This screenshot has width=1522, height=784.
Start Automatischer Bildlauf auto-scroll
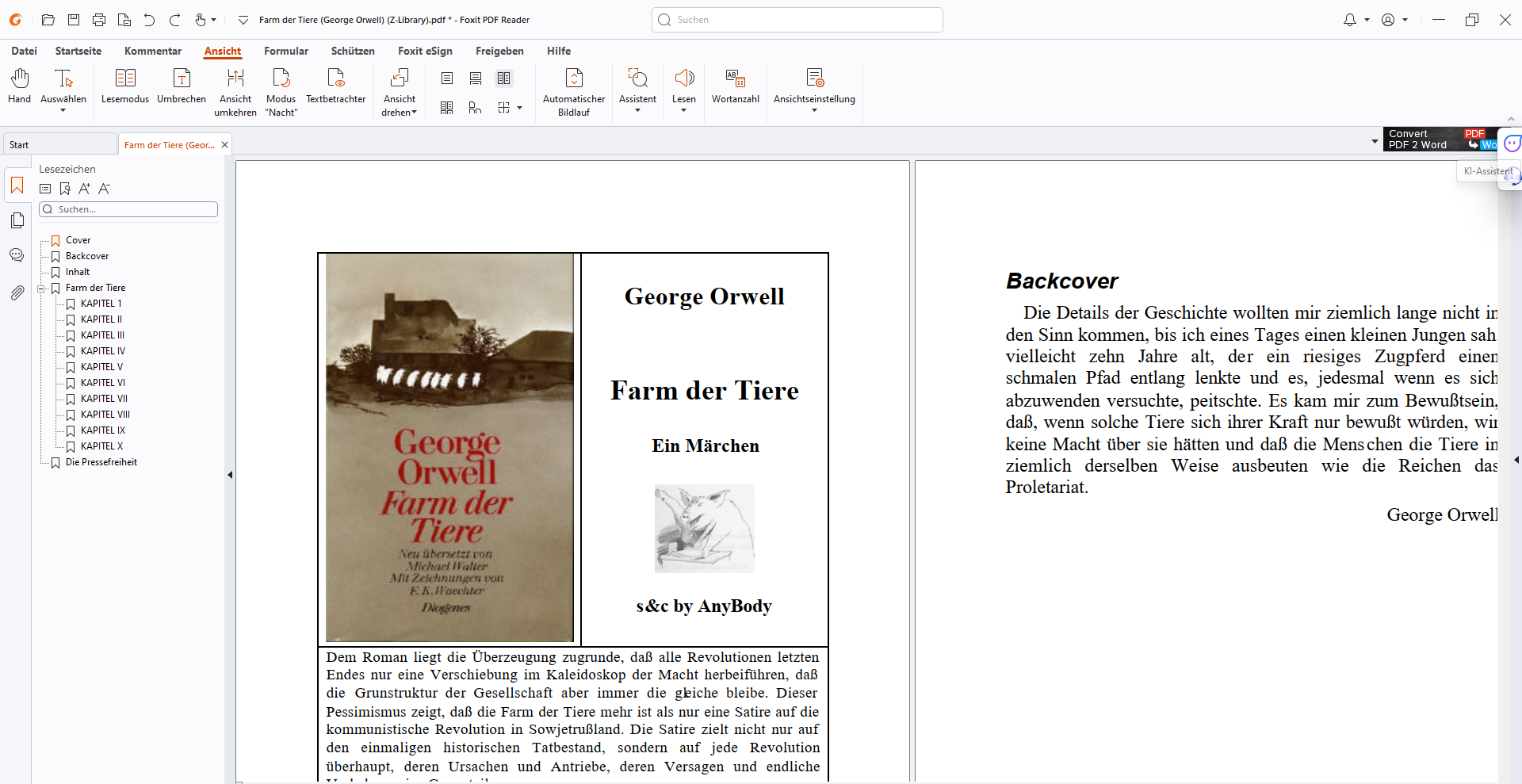[574, 92]
